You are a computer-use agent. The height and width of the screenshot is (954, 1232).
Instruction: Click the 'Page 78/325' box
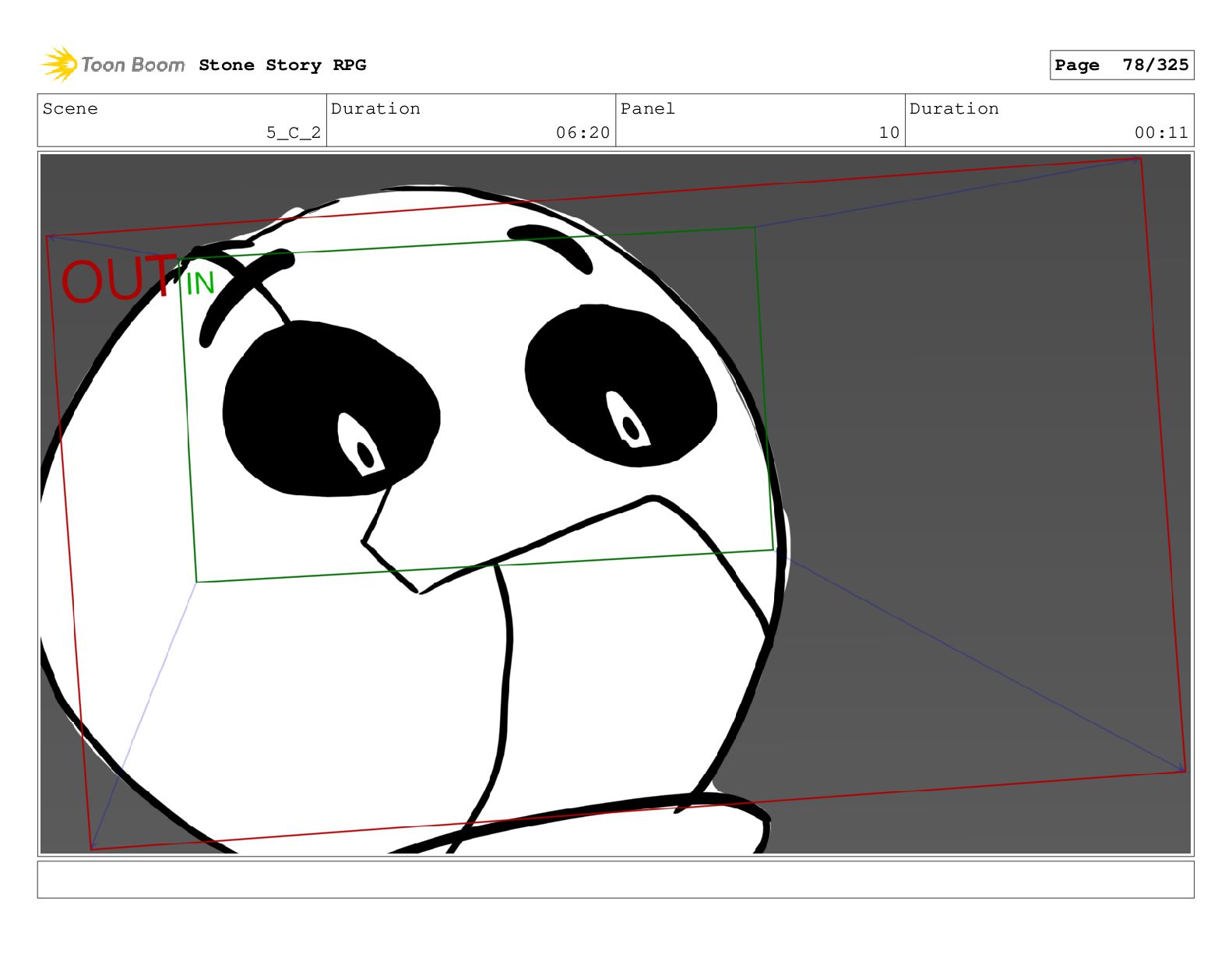coord(1121,65)
